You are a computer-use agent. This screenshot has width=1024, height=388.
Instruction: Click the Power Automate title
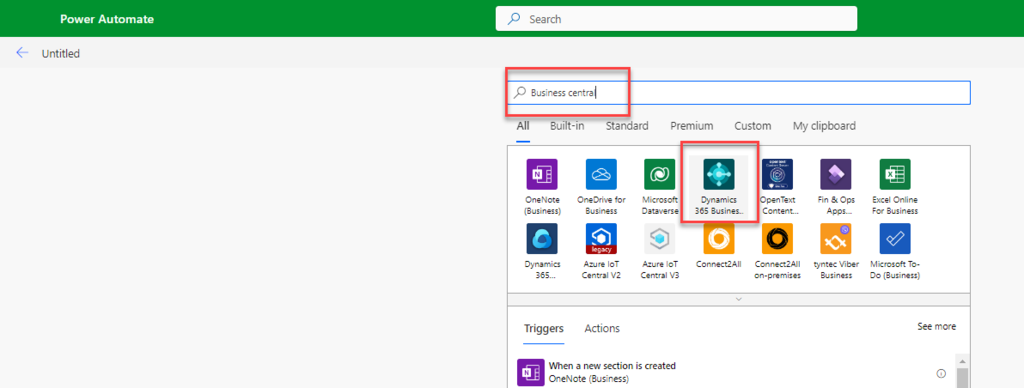[107, 19]
